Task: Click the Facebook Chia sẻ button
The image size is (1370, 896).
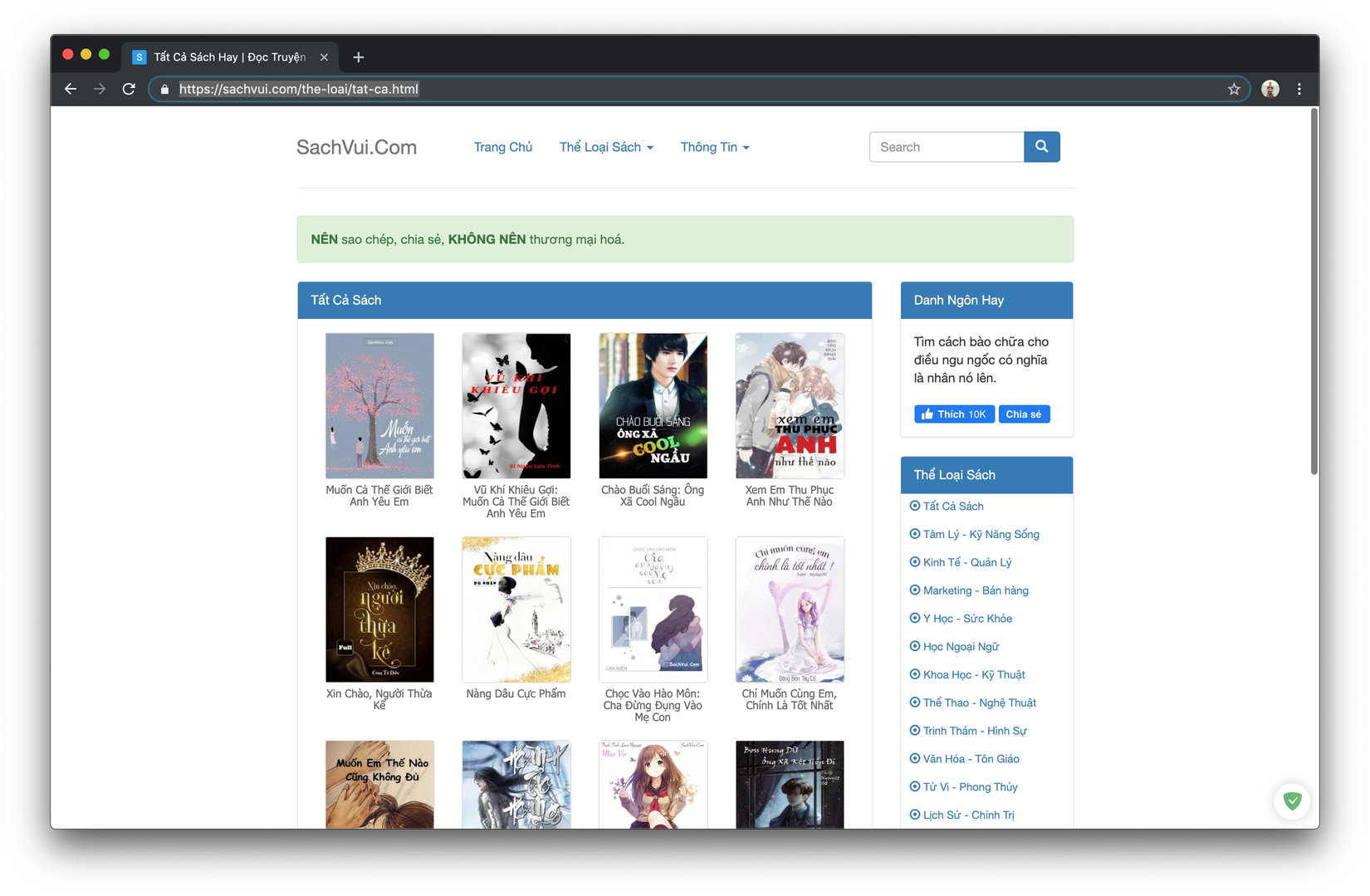Action: [x=1024, y=414]
